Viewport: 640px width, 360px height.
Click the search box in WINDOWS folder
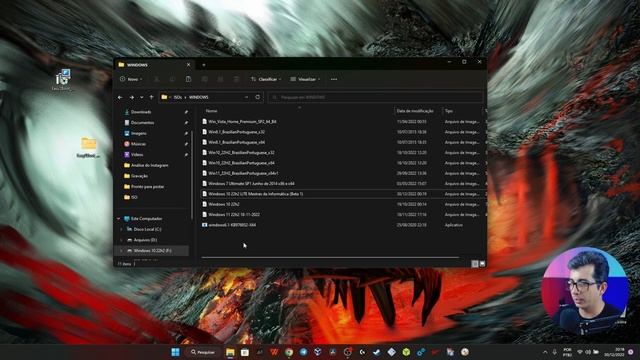(376, 97)
